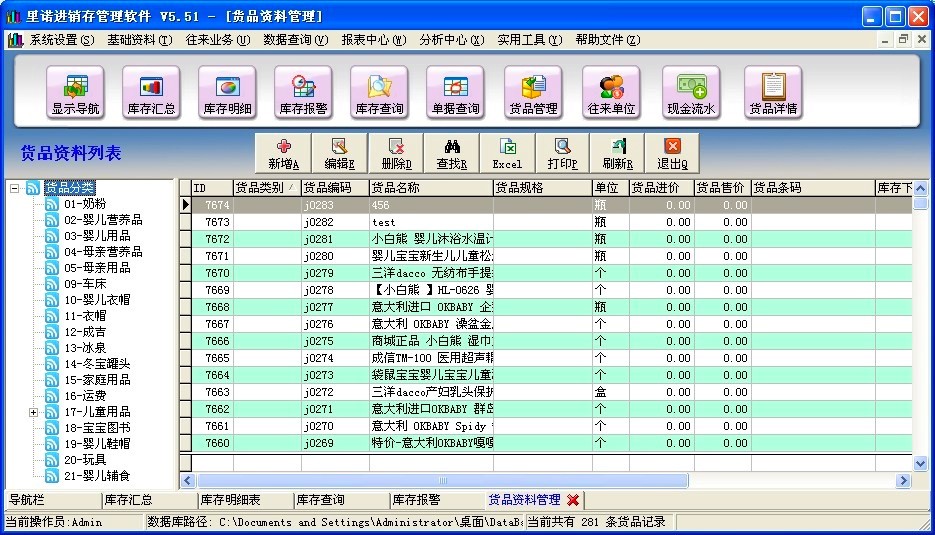Viewport: 935px width, 535px height.
Task: Click vertical scrollbar up arrow
Action: click(x=920, y=188)
